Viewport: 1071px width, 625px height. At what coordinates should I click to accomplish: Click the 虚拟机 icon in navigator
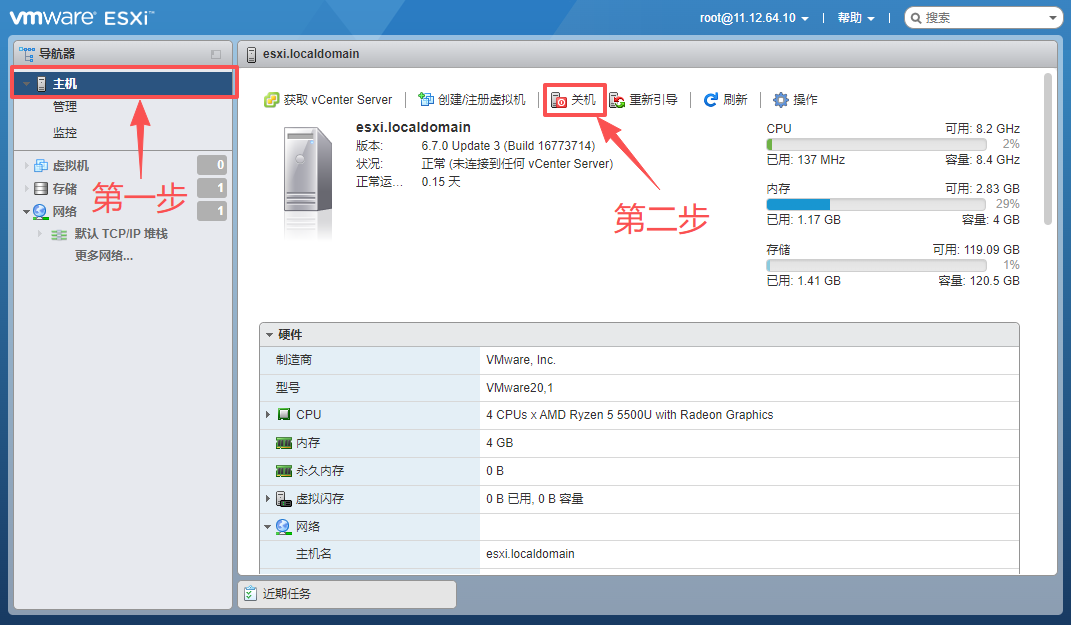click(x=41, y=165)
